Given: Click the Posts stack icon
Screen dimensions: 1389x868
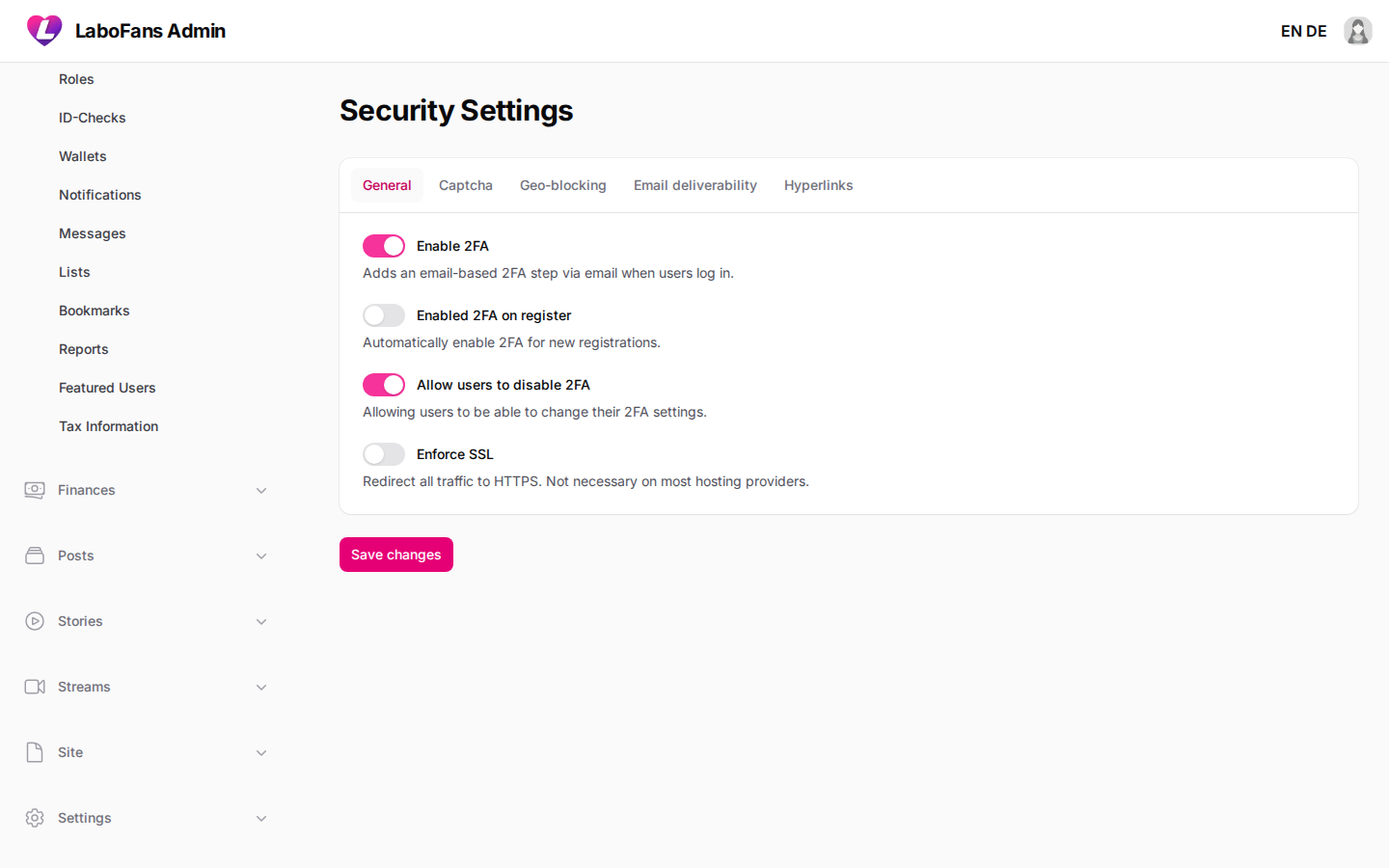Looking at the screenshot, I should click(x=35, y=556).
